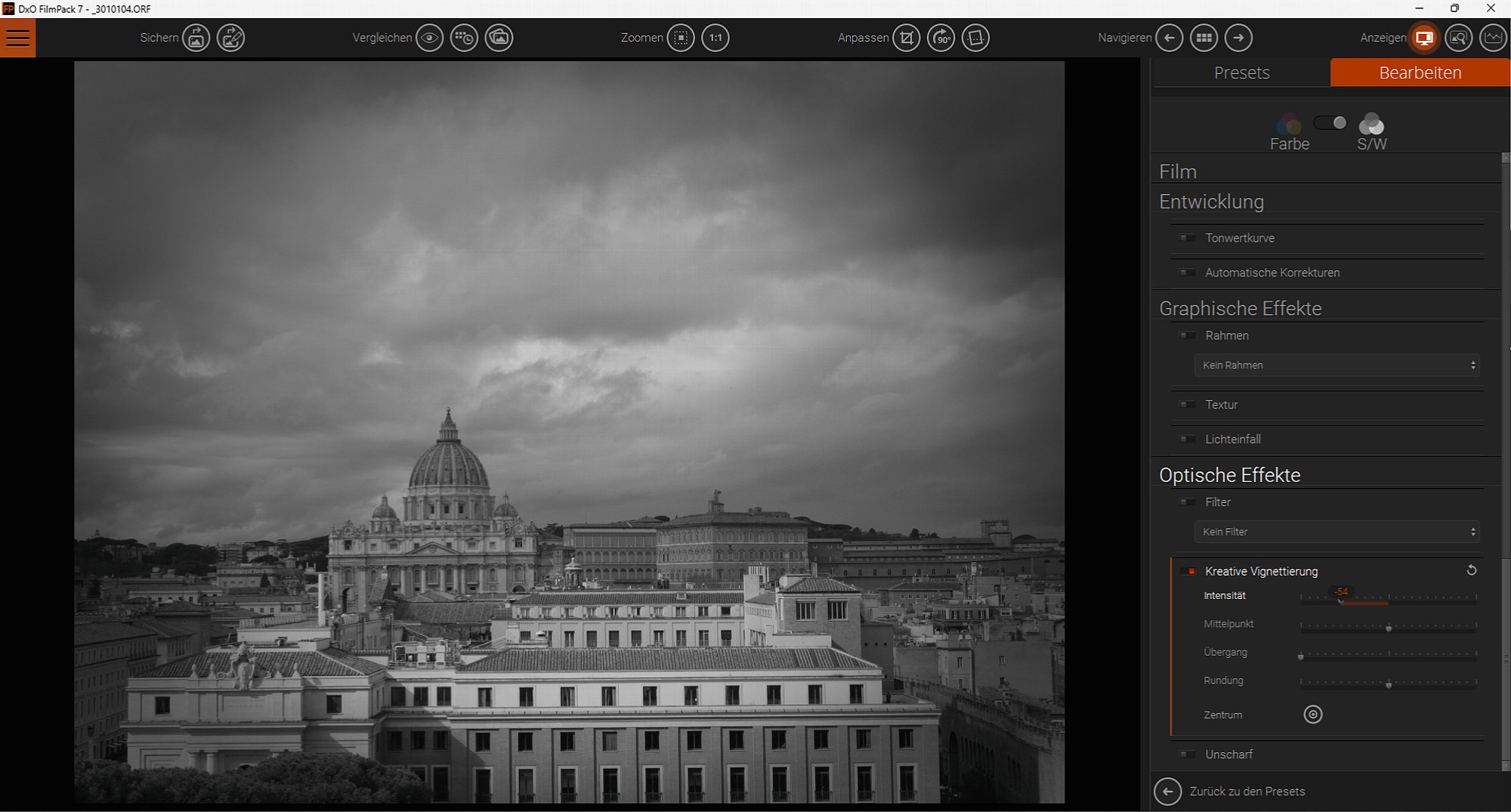Open the hamburger main menu
Image resolution: width=1511 pixels, height=812 pixels.
17,38
